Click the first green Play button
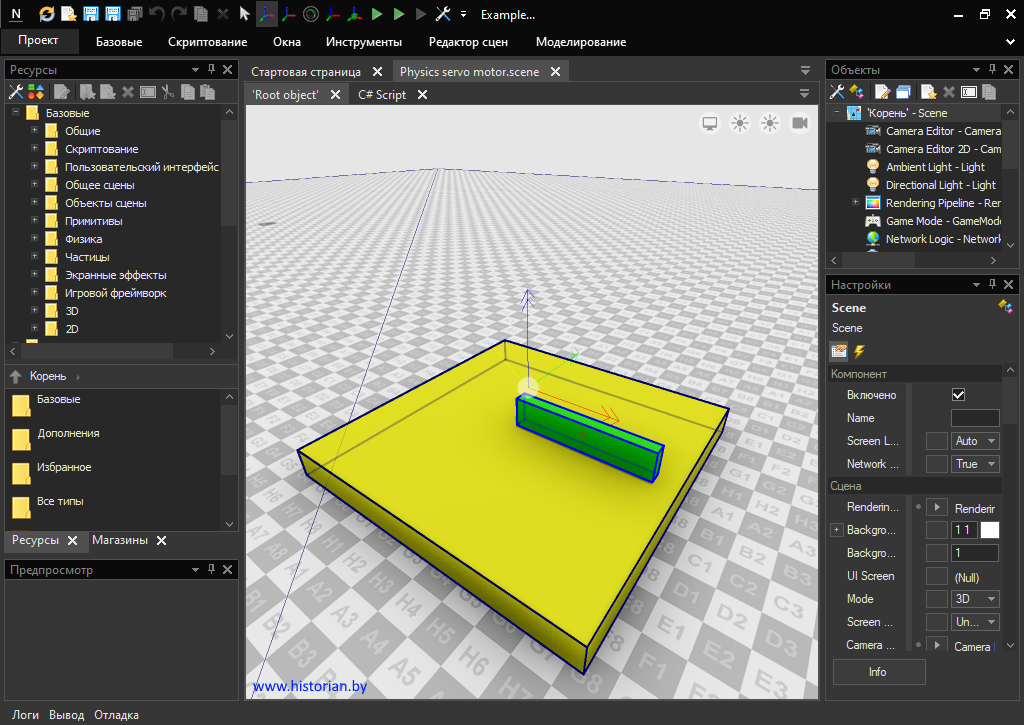This screenshot has height=725, width=1024. (377, 14)
